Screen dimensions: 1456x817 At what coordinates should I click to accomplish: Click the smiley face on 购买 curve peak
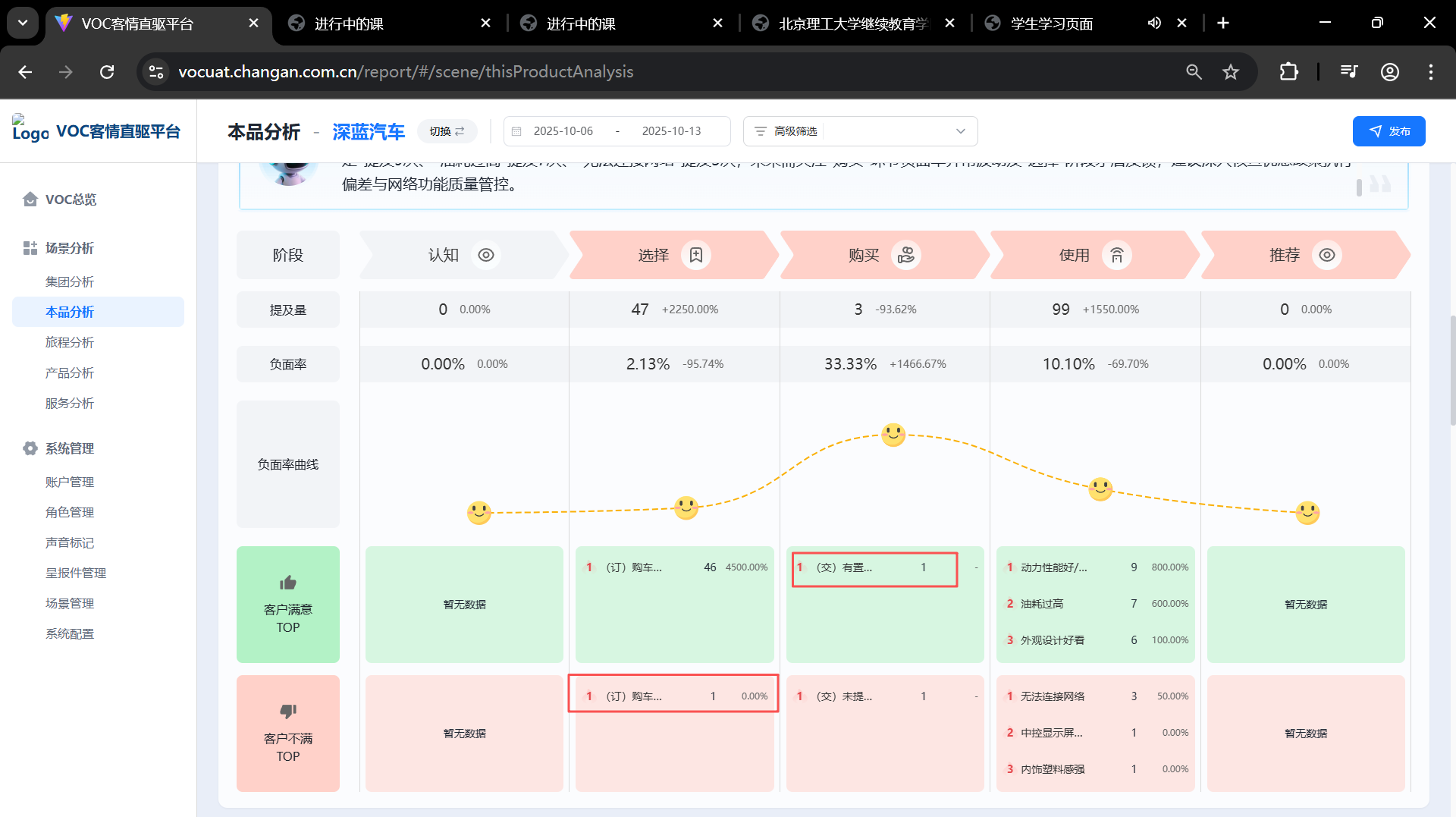point(893,435)
